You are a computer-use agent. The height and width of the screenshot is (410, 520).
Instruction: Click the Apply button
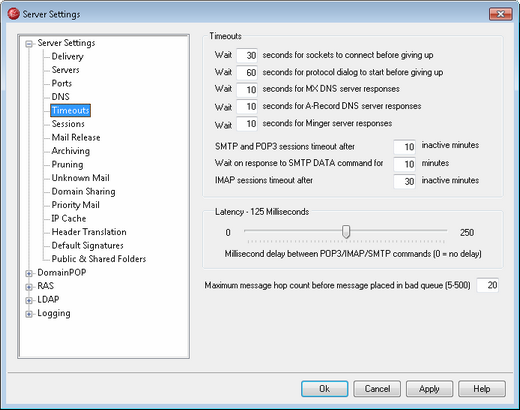429,389
